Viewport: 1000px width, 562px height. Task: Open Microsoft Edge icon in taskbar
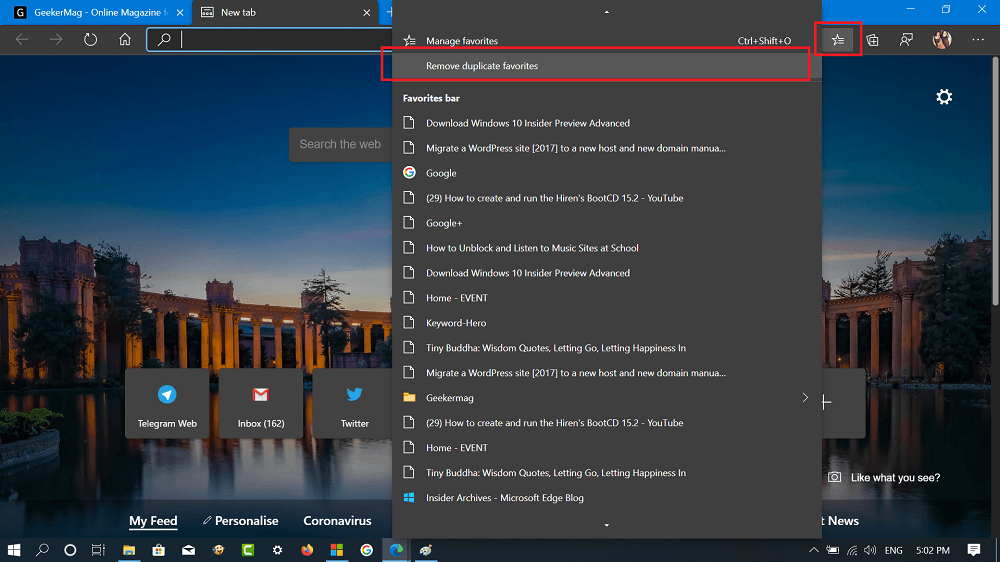click(x=396, y=550)
